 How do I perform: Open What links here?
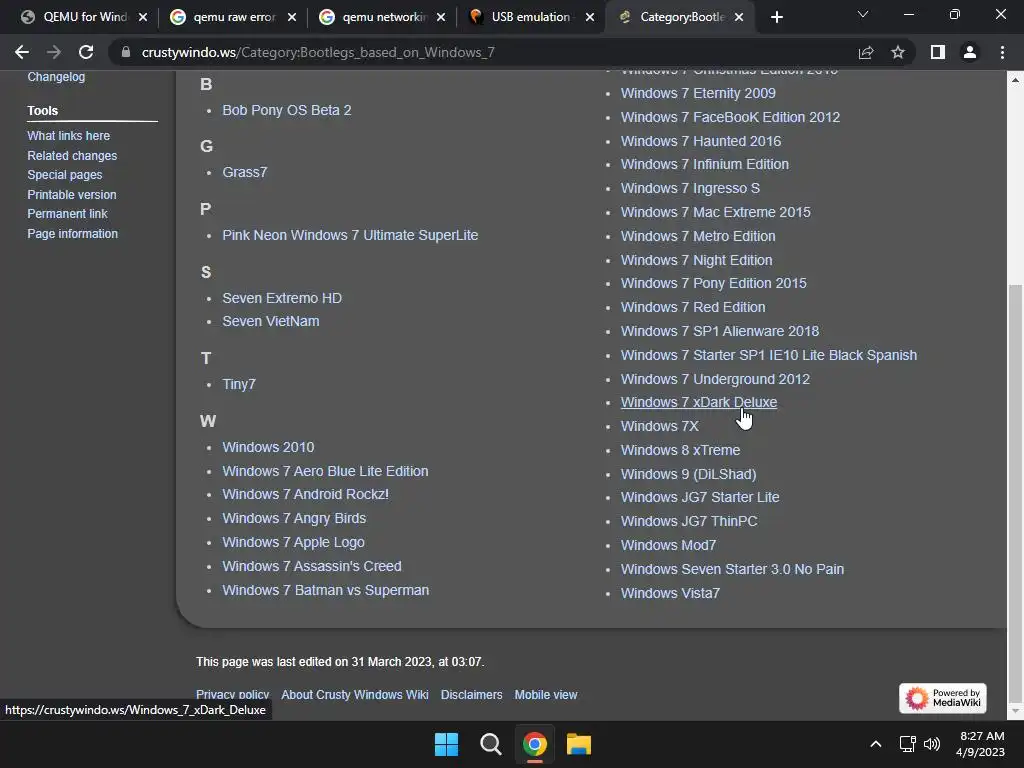[69, 136]
